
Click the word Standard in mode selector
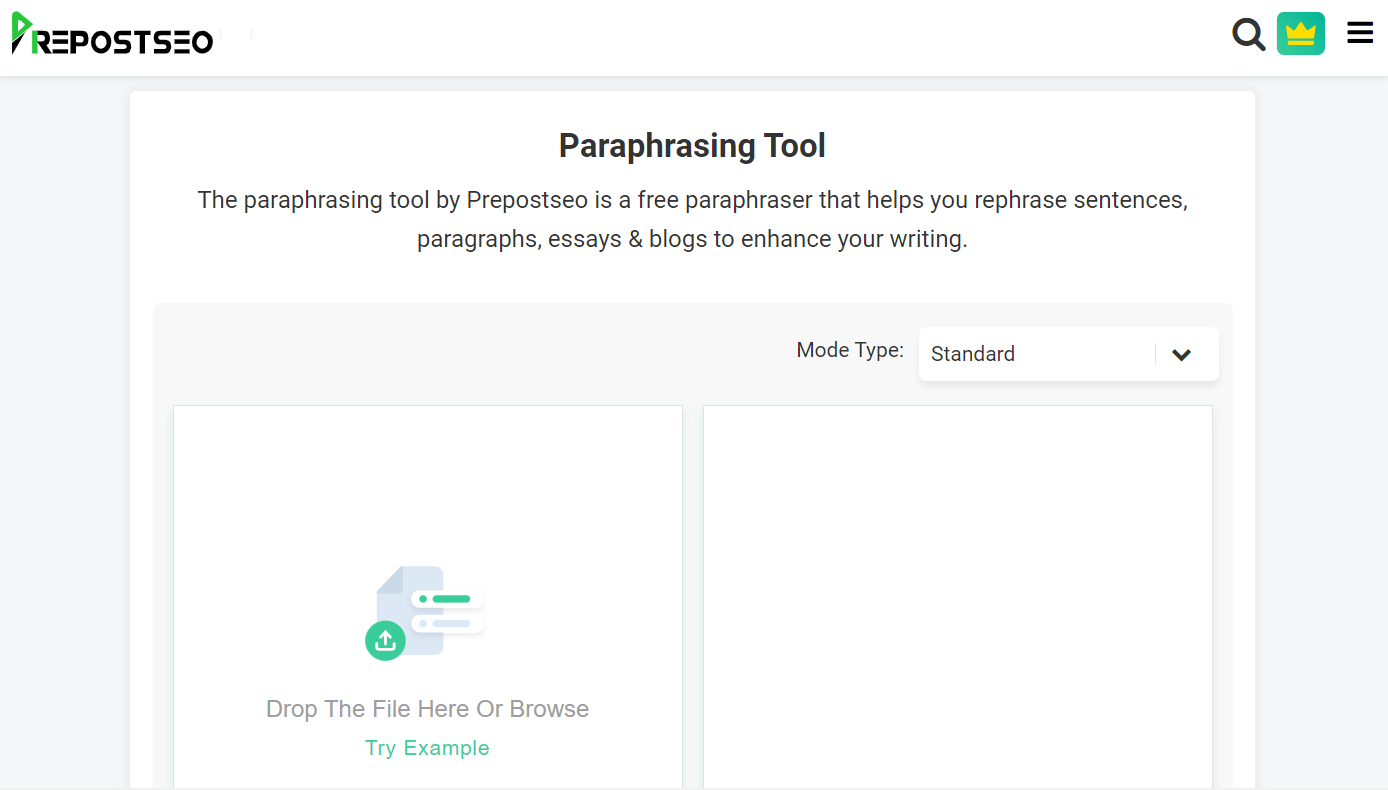(x=972, y=354)
